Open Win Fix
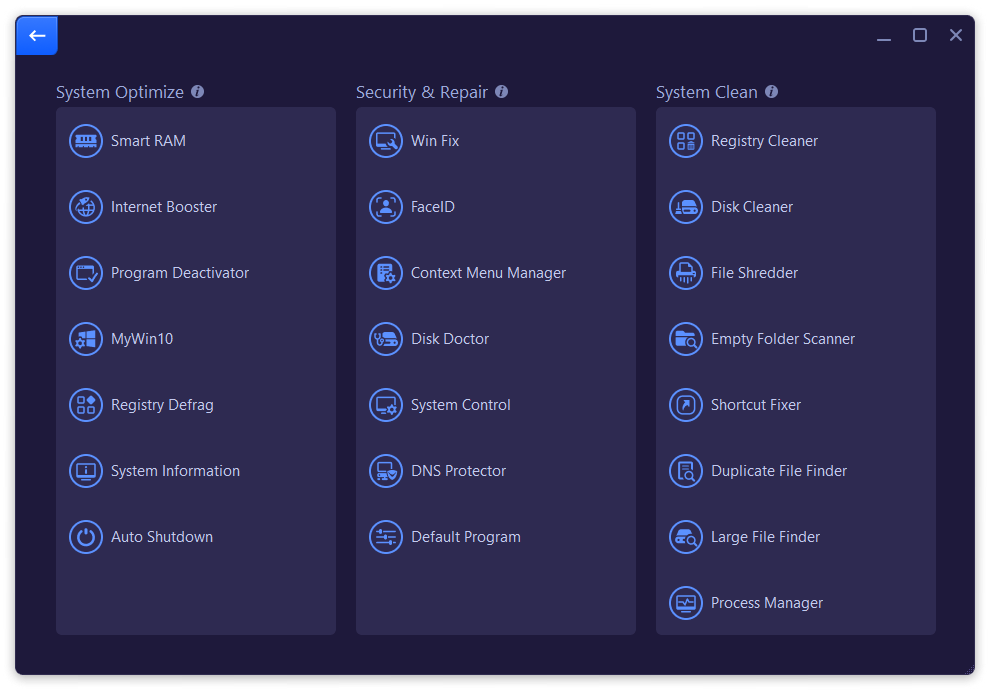This screenshot has width=990, height=690. pyautogui.click(x=435, y=141)
